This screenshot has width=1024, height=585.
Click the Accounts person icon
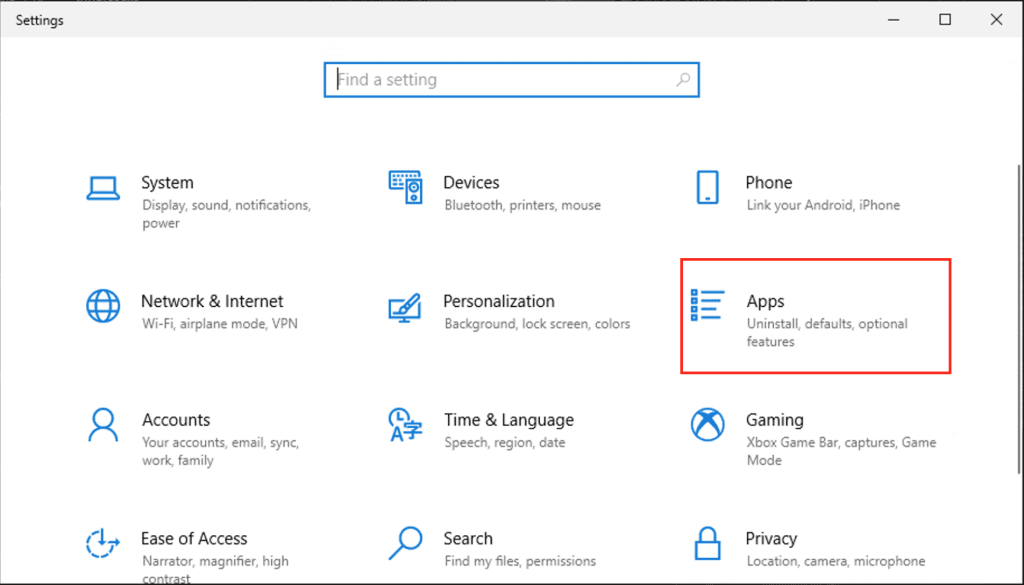point(102,424)
